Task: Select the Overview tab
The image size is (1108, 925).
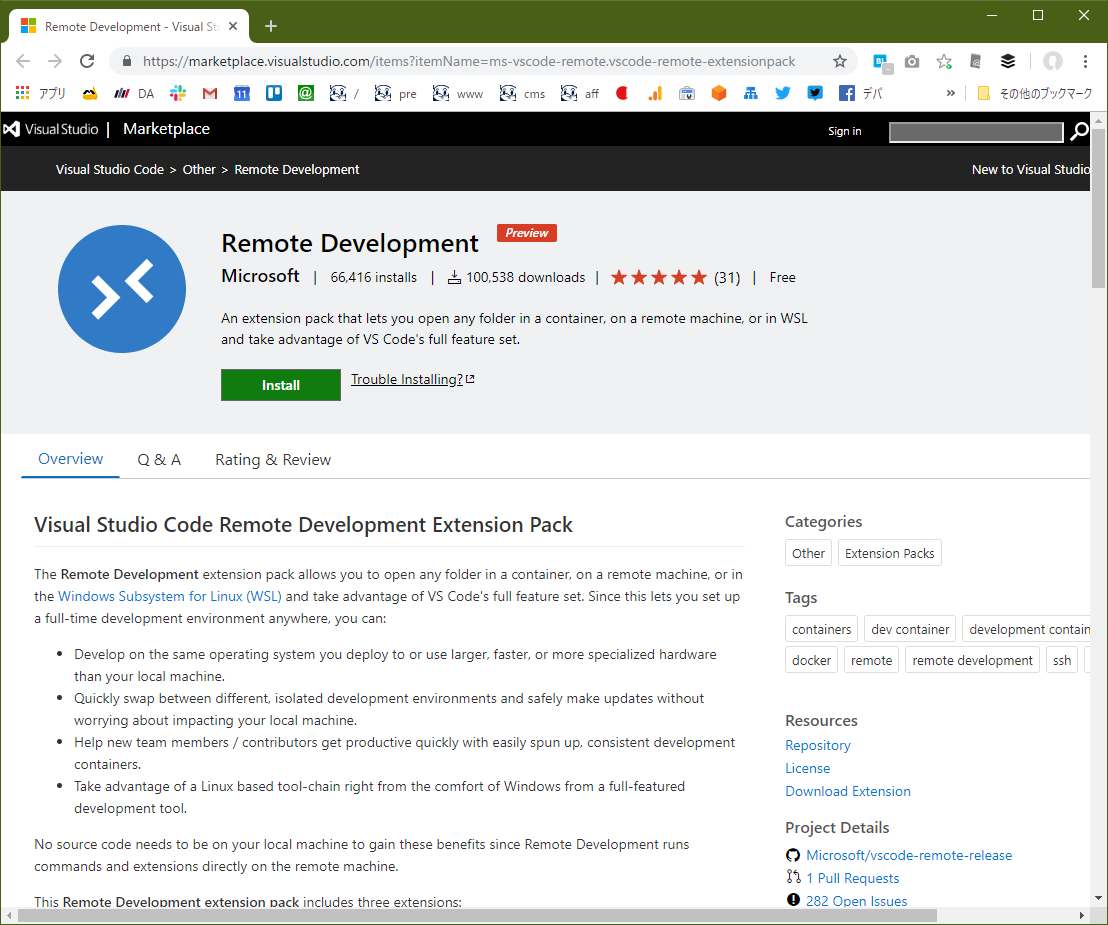Action: pos(71,459)
